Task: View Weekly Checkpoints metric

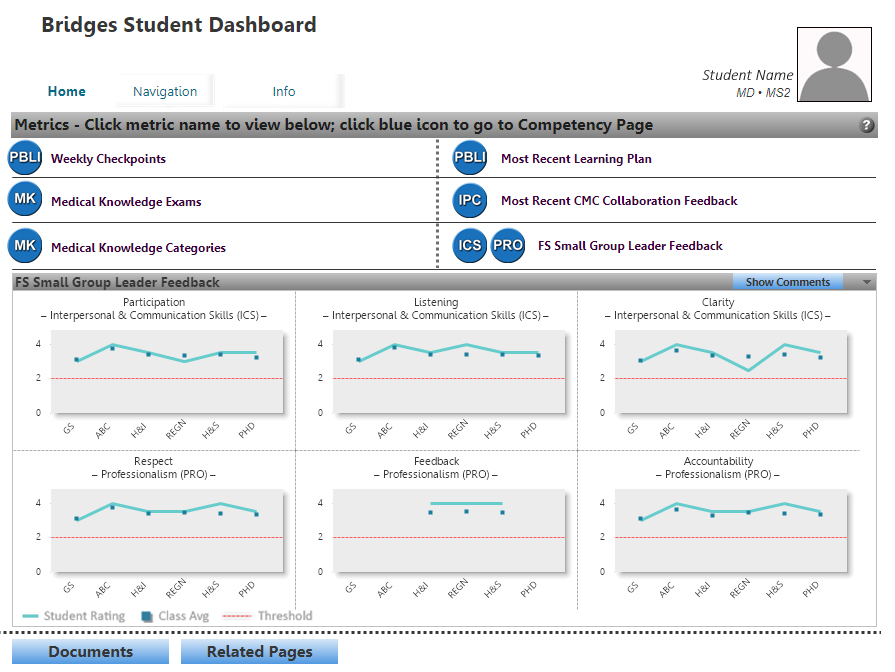Action: [x=108, y=159]
